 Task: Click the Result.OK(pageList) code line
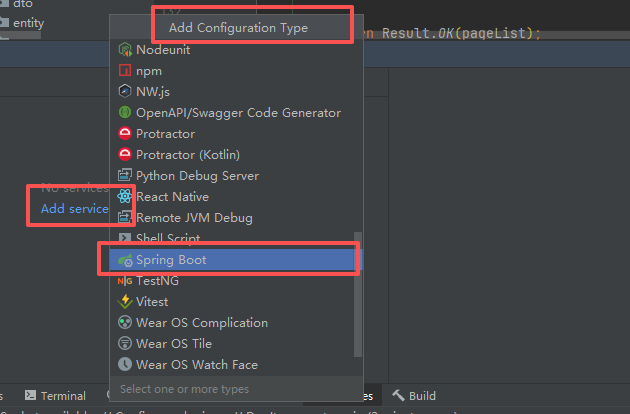click(x=460, y=33)
